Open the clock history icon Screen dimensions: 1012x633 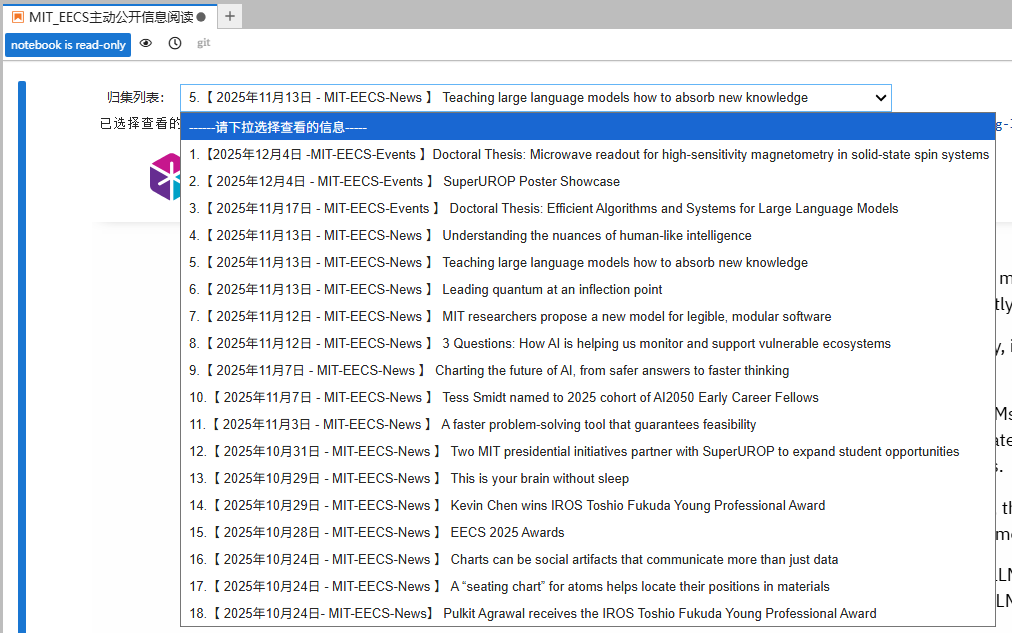click(x=175, y=43)
